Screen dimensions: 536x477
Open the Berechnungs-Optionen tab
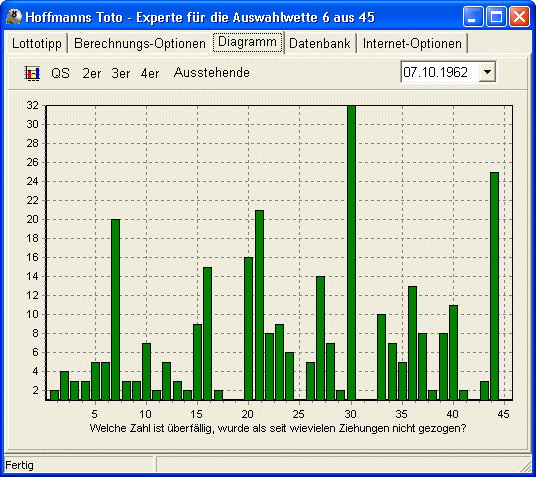click(x=140, y=43)
